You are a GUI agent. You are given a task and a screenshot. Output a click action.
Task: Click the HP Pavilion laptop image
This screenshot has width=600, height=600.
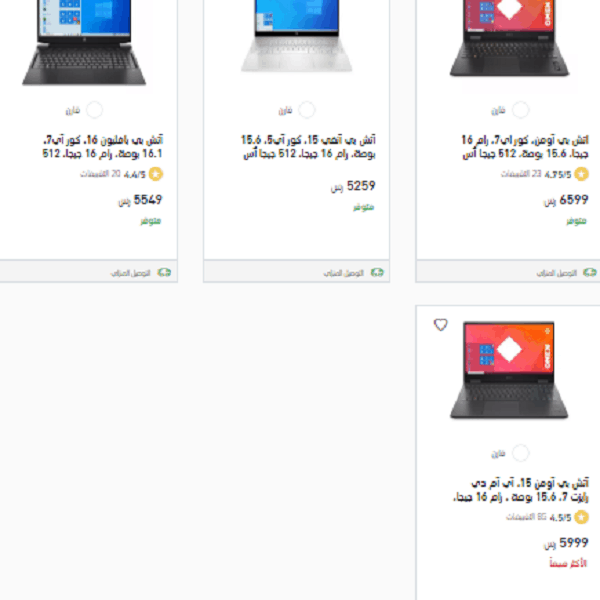[84, 42]
